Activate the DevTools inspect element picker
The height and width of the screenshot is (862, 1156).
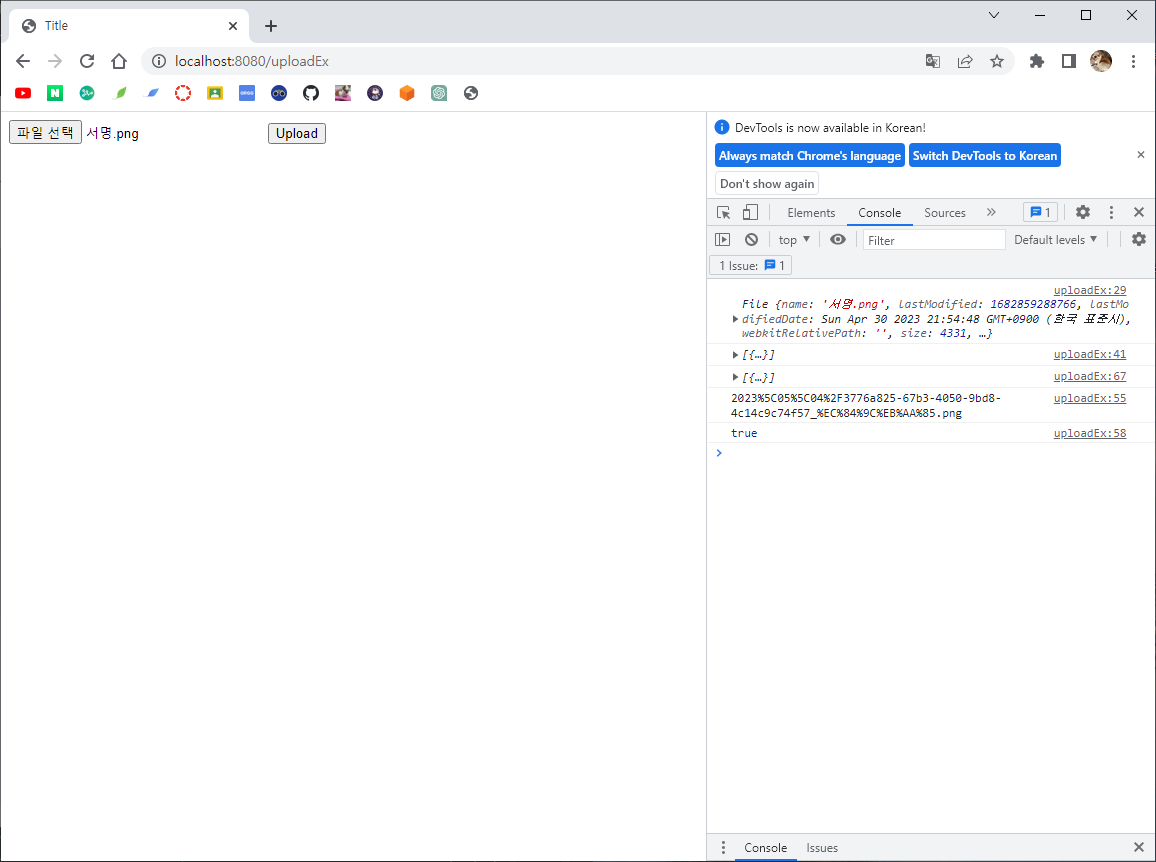(x=723, y=212)
